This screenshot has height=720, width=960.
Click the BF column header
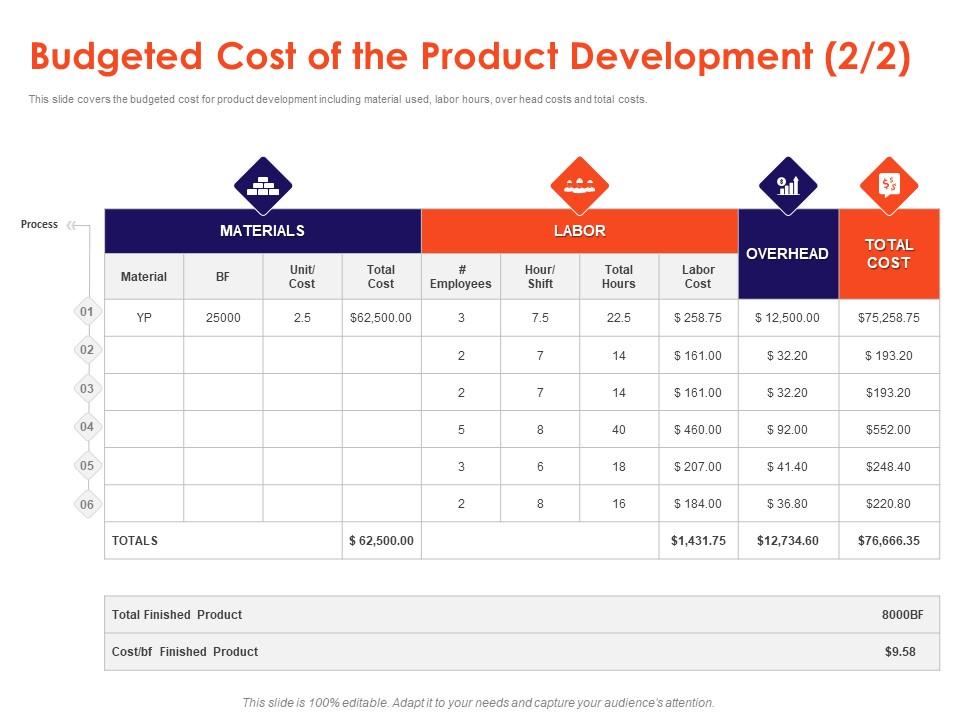pos(223,277)
